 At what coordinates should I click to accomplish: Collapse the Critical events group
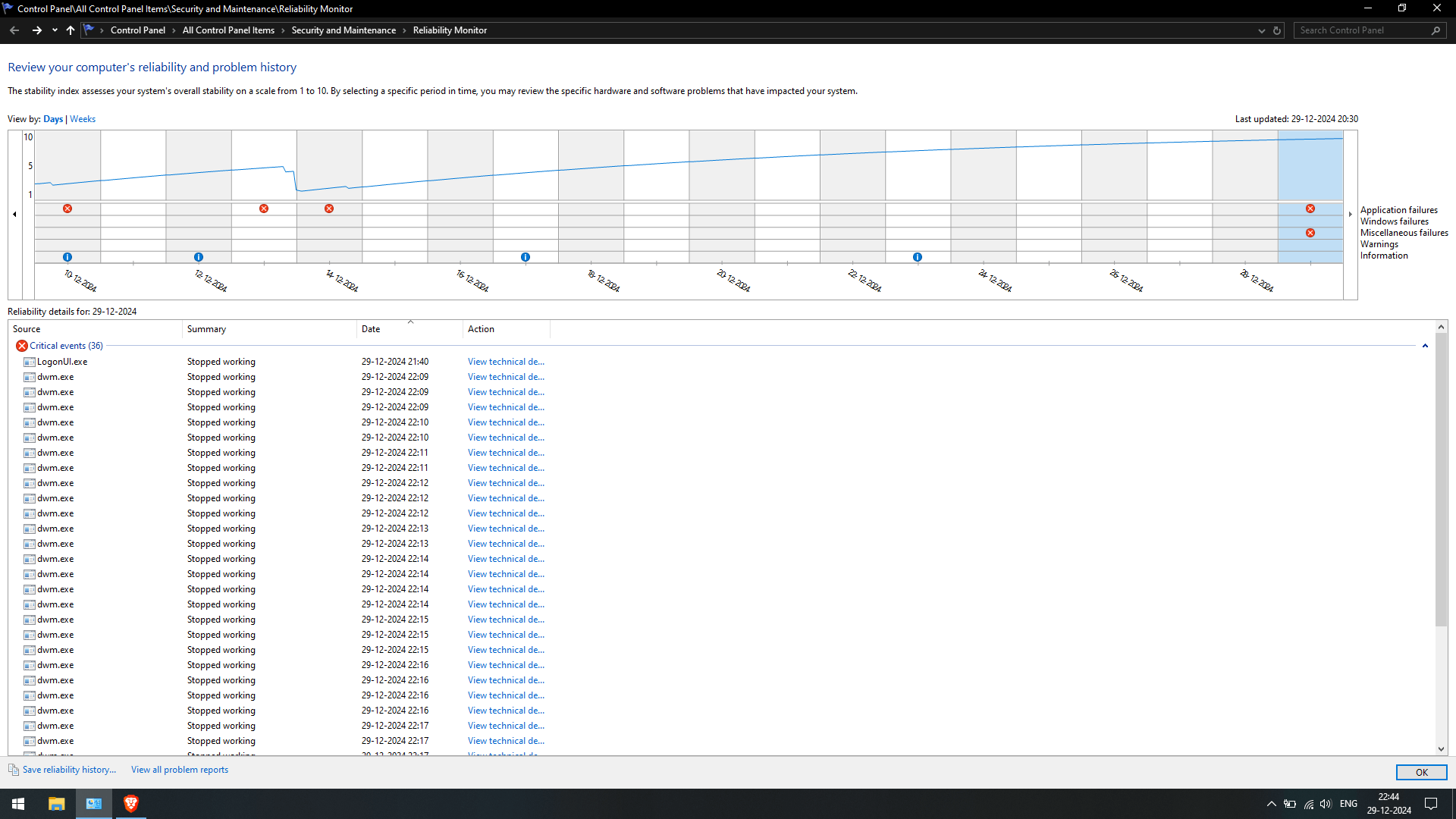coord(1425,346)
